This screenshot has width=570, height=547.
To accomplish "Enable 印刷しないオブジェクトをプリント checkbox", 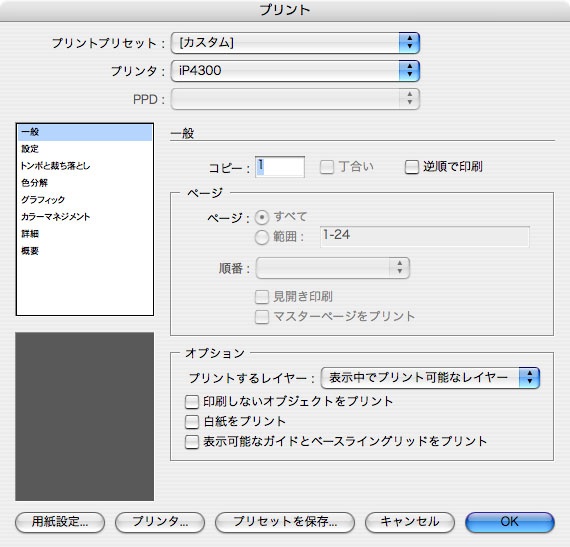I will (192, 402).
